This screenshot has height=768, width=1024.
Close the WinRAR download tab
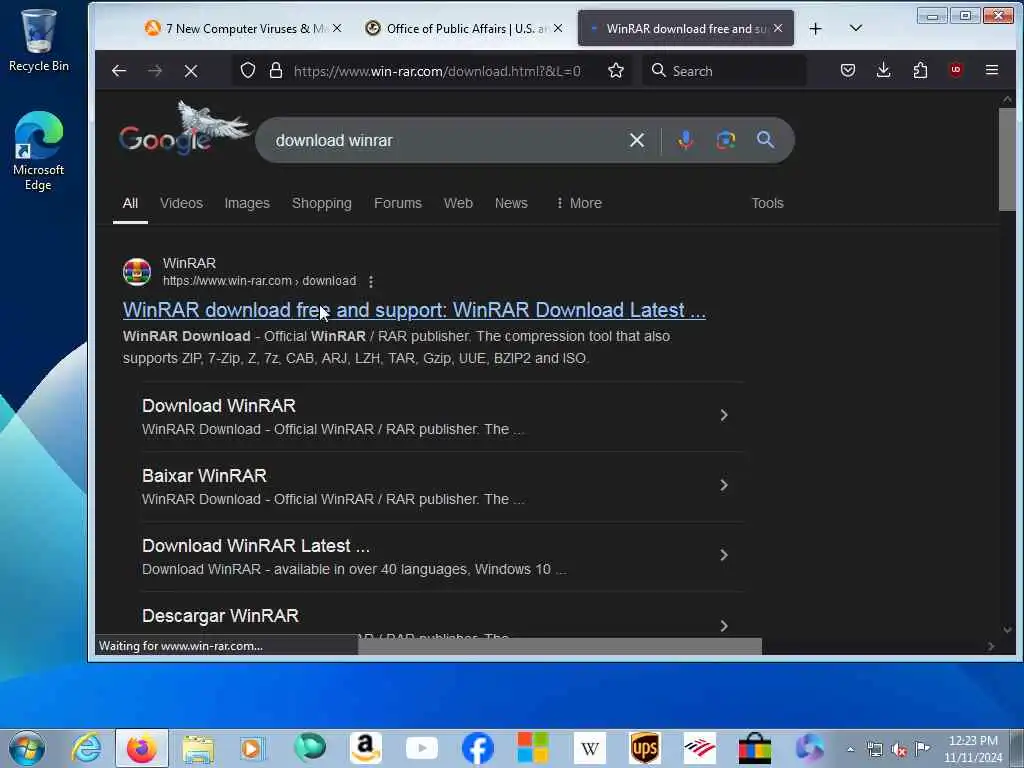(778, 28)
